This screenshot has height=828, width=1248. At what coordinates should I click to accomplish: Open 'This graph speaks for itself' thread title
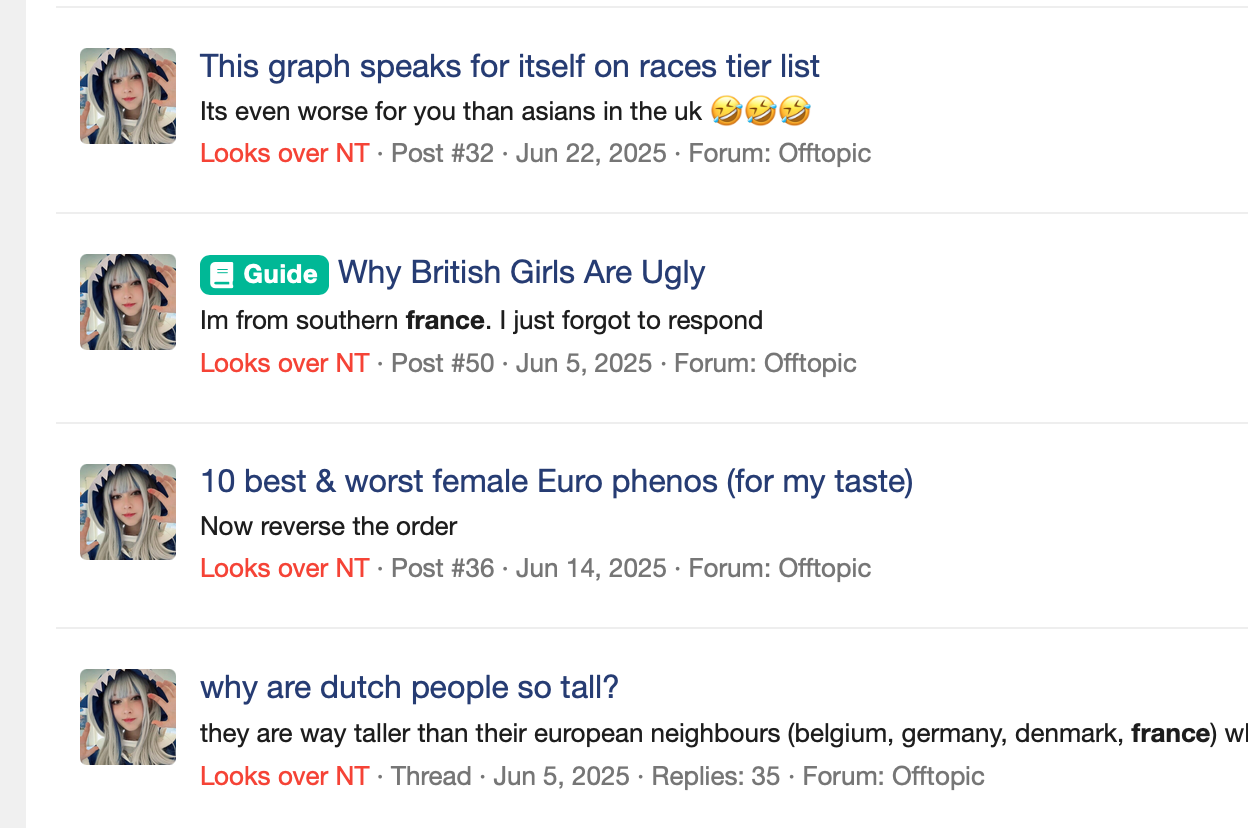point(510,67)
